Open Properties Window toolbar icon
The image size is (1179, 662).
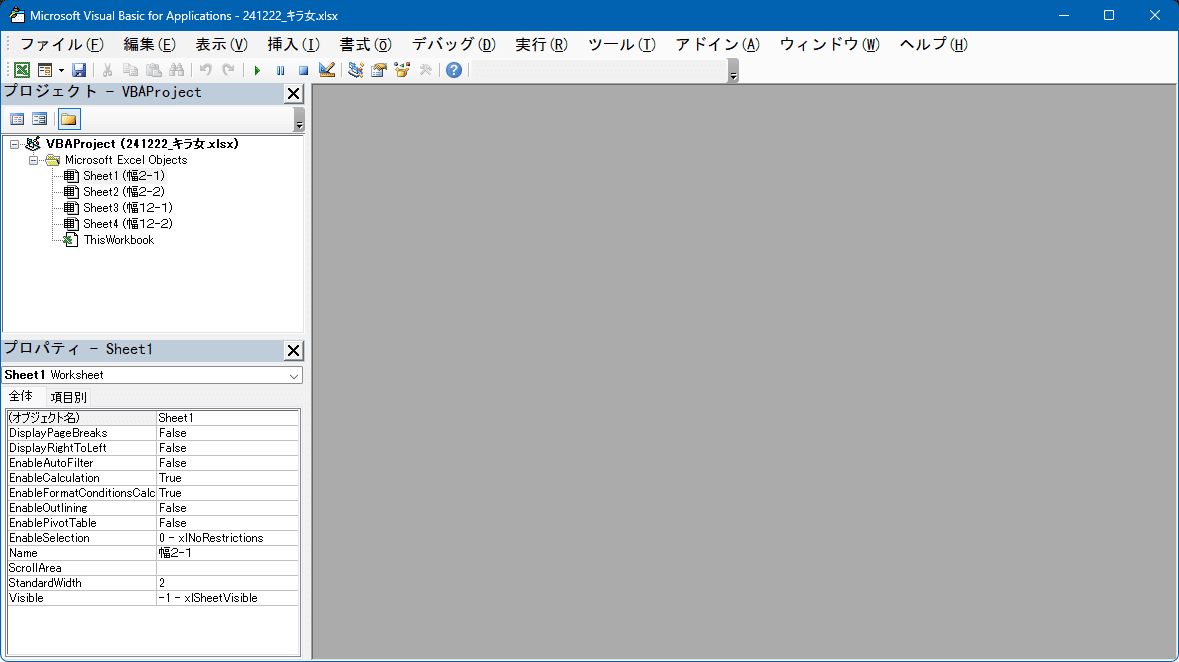tap(379, 70)
